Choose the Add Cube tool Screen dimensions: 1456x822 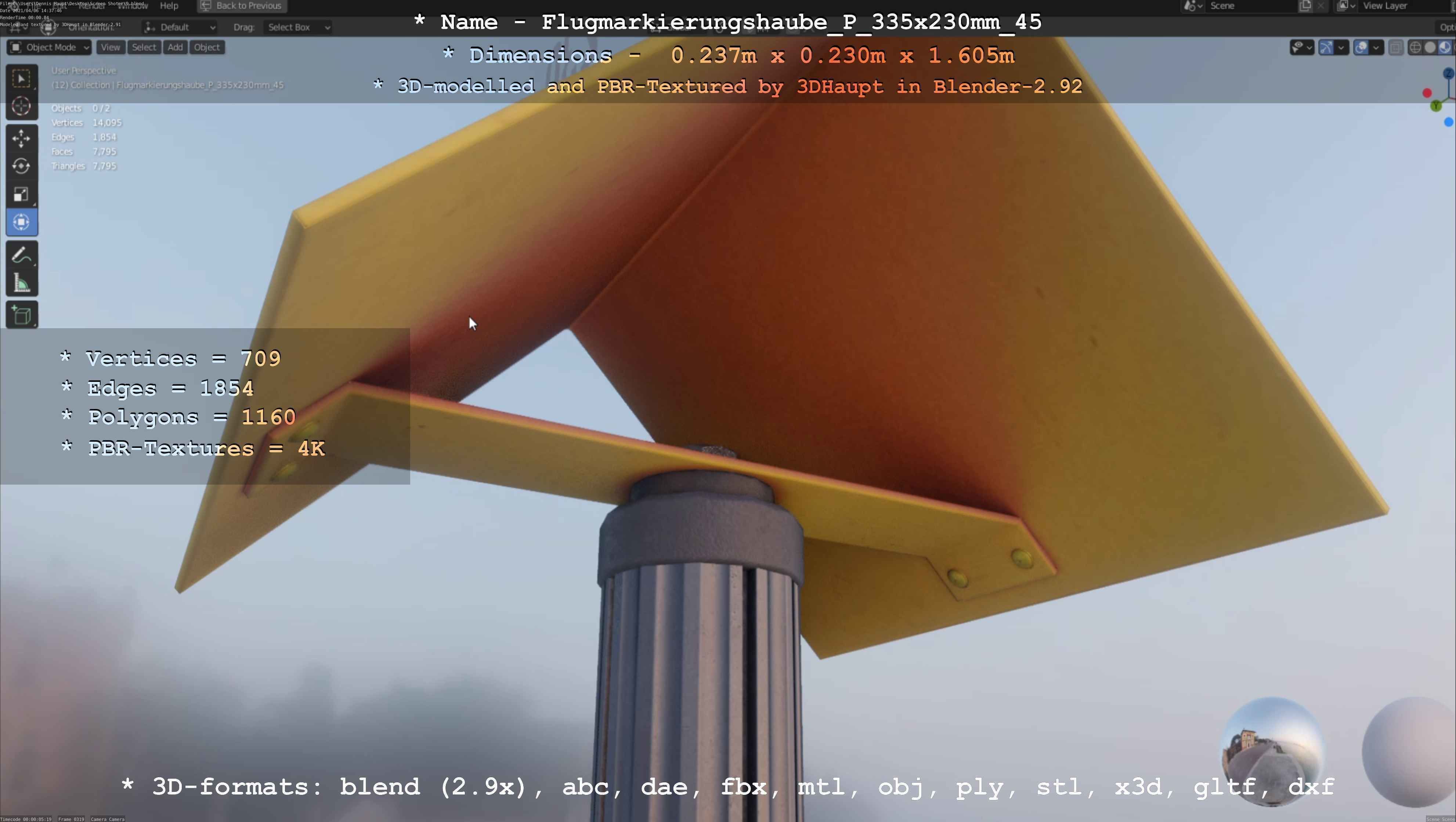21,315
